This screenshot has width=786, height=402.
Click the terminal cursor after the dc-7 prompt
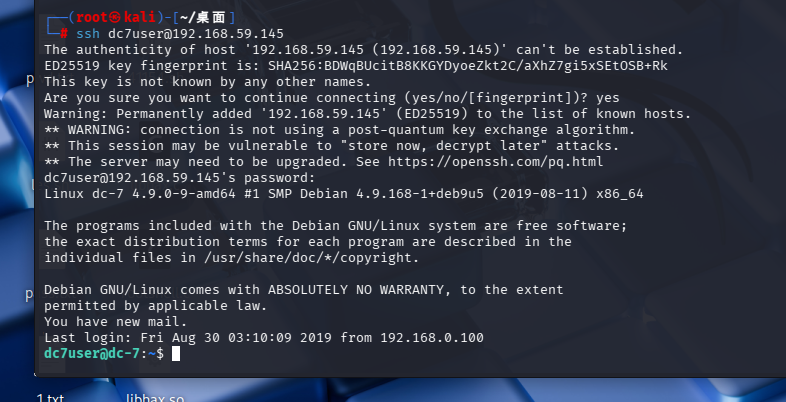(x=176, y=354)
